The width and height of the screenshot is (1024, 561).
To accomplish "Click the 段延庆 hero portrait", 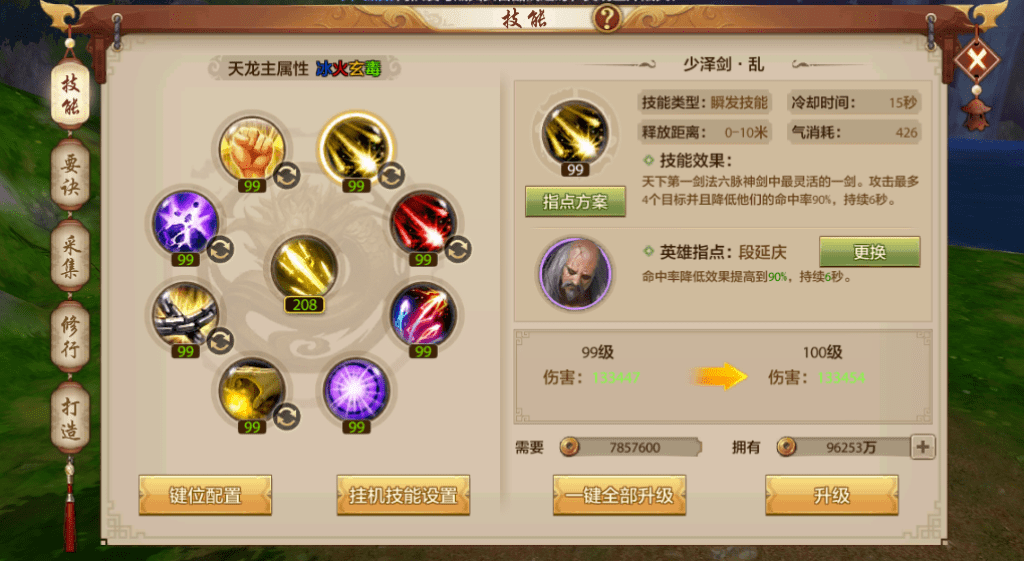I will point(575,273).
